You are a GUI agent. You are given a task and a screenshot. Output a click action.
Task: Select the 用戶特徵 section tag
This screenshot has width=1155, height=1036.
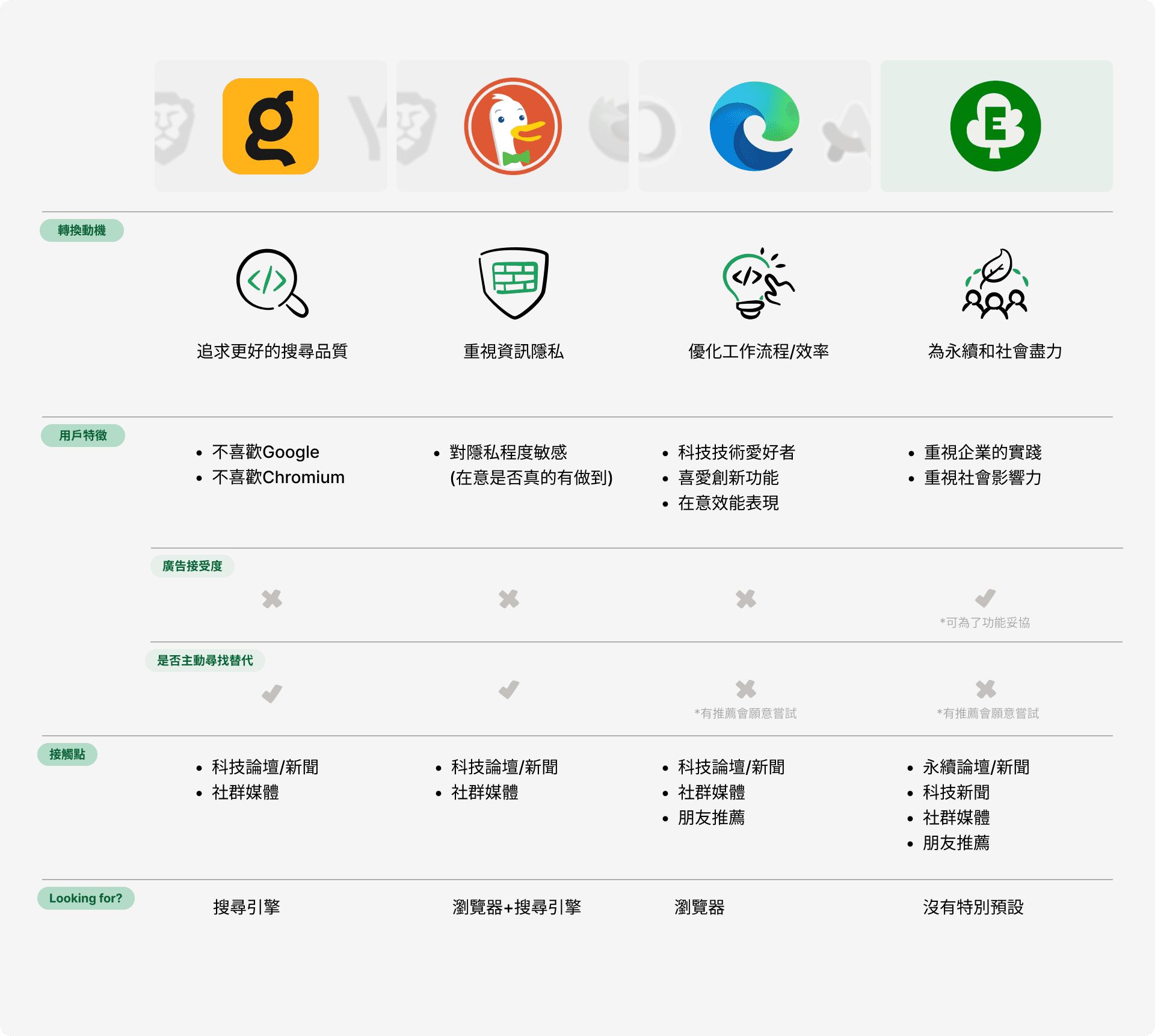click(83, 436)
